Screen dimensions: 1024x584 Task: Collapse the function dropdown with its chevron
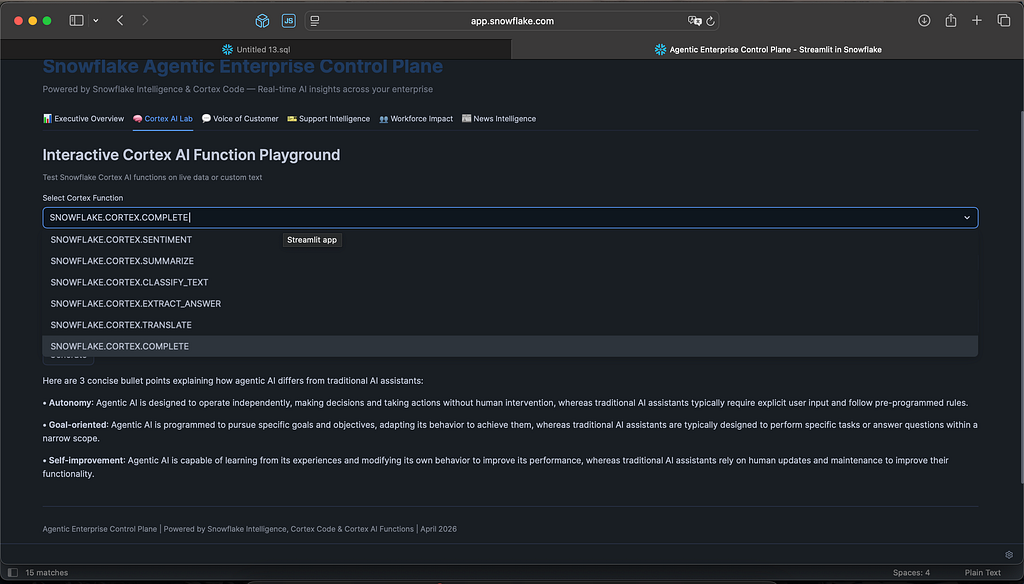pyautogui.click(x=967, y=218)
